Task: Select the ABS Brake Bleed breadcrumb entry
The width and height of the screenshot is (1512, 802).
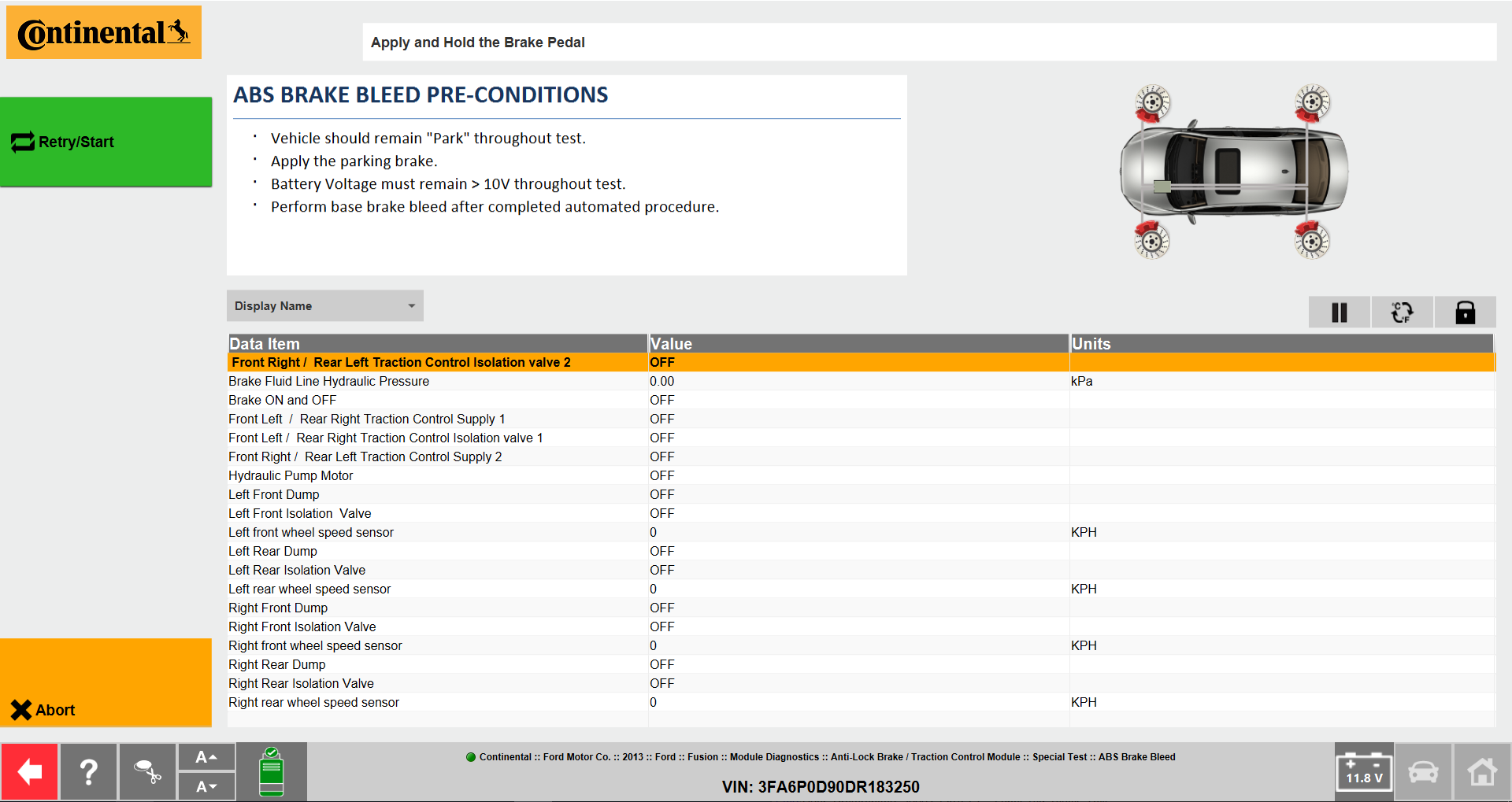Action: pyautogui.click(x=1137, y=756)
